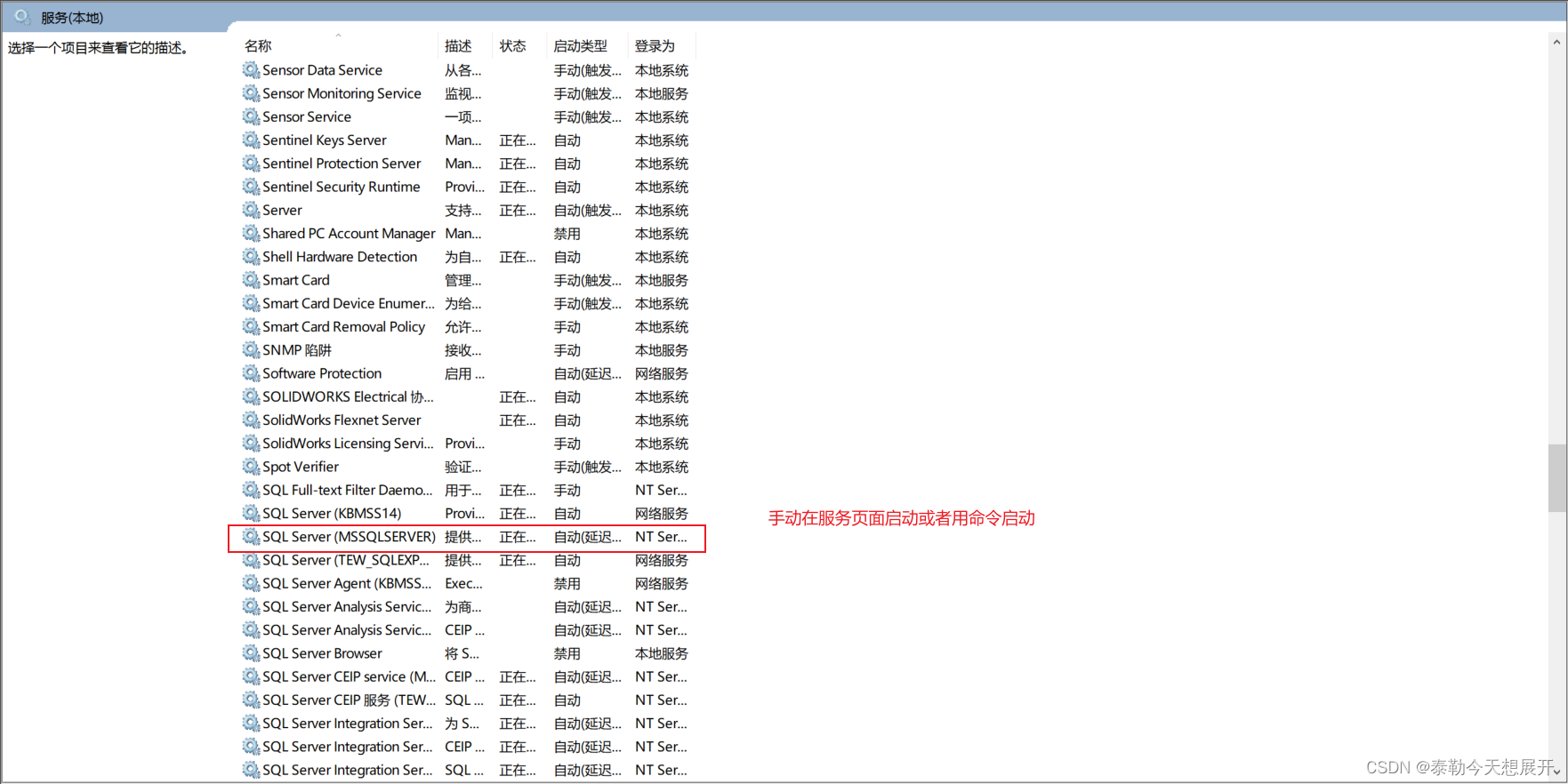The image size is (1568, 784).
Task: Click the Shared PC Account Manager gear icon
Action: pyautogui.click(x=251, y=233)
